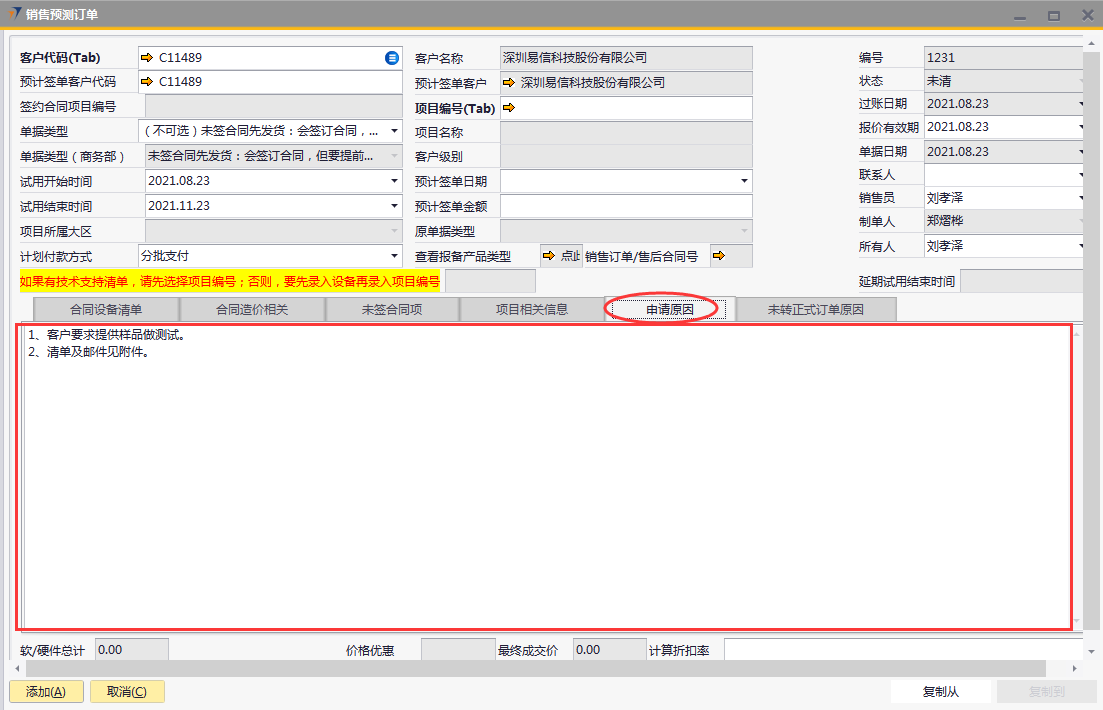This screenshot has height=710, width=1103.
Task: Open the 销售员 dropdown showing 刘孝泽
Action: coord(1080,198)
